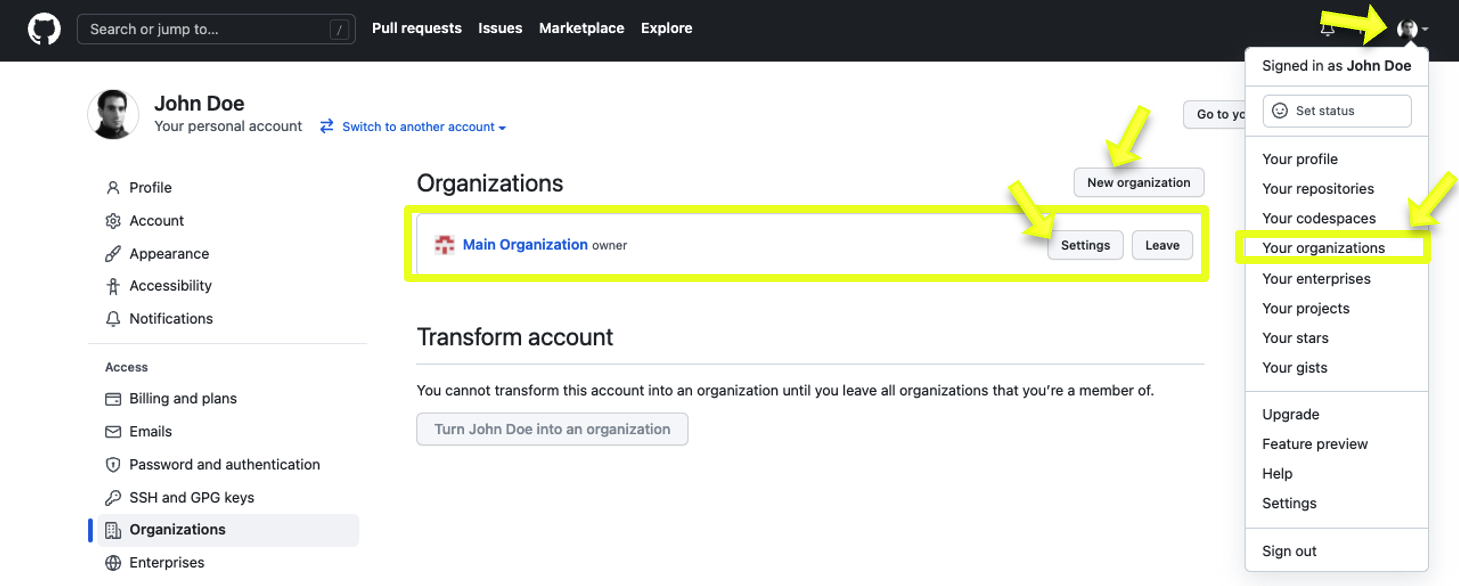The height and width of the screenshot is (586, 1459).
Task: Open the notifications bell in the header
Action: click(1327, 30)
